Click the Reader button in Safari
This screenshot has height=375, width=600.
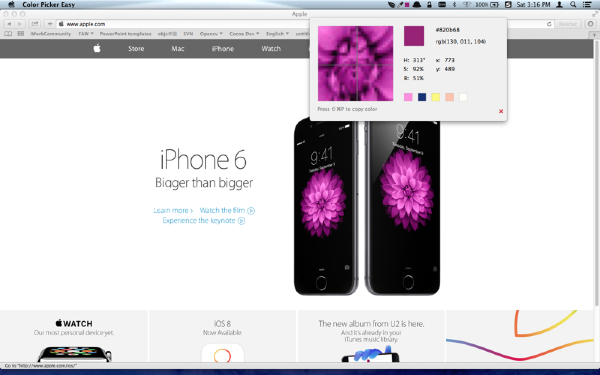(568, 24)
